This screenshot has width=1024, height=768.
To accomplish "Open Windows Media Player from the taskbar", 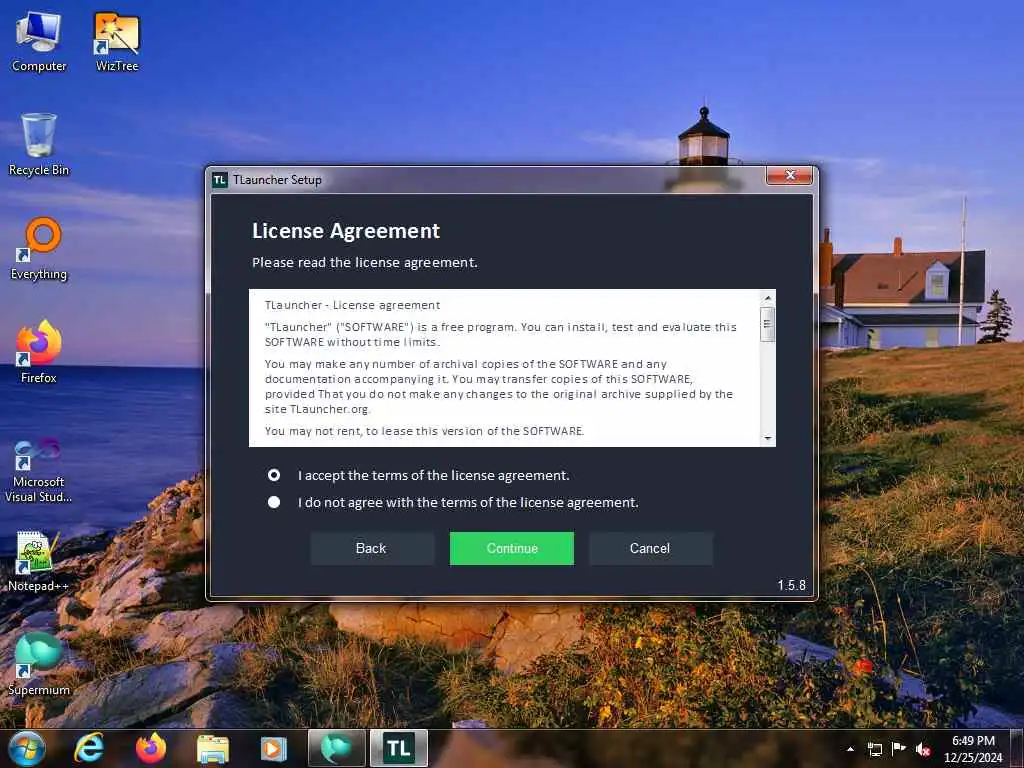I will click(x=274, y=748).
